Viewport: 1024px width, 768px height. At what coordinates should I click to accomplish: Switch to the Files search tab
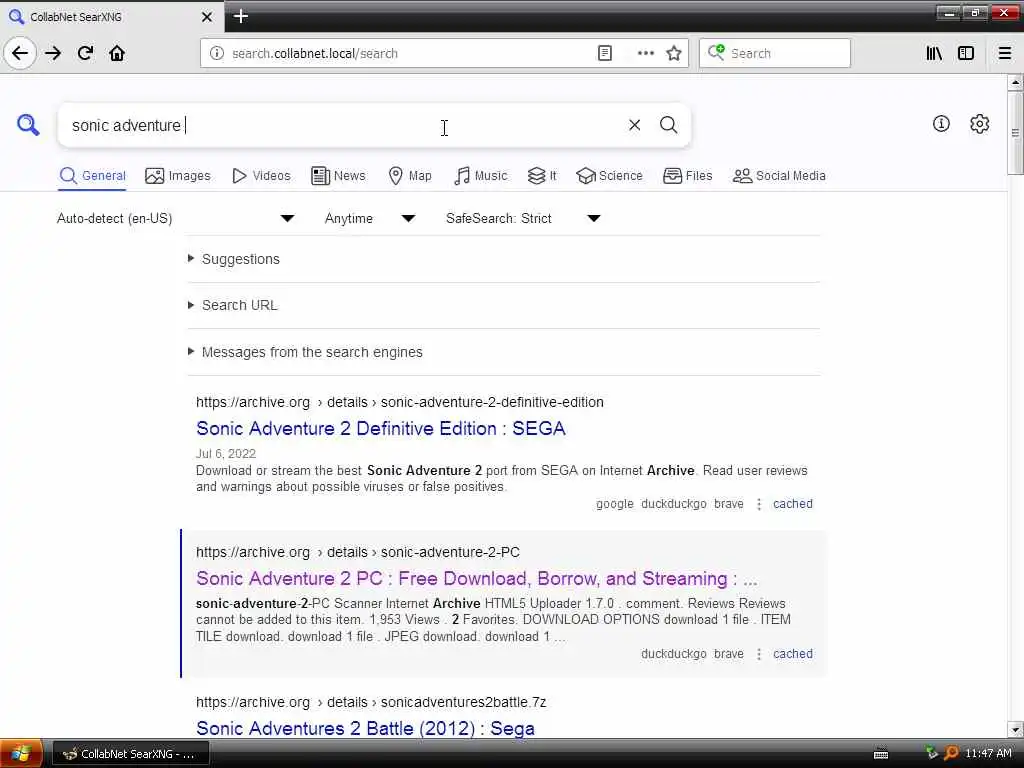(688, 176)
